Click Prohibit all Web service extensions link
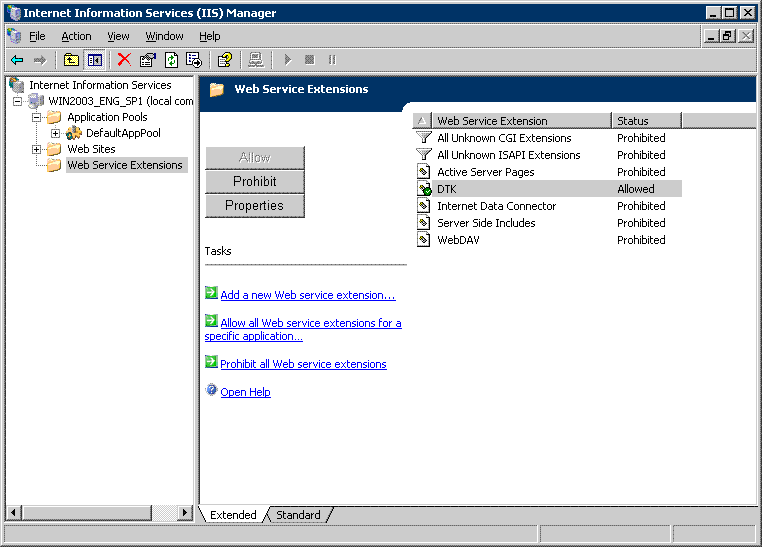The image size is (762, 547). pos(303,364)
